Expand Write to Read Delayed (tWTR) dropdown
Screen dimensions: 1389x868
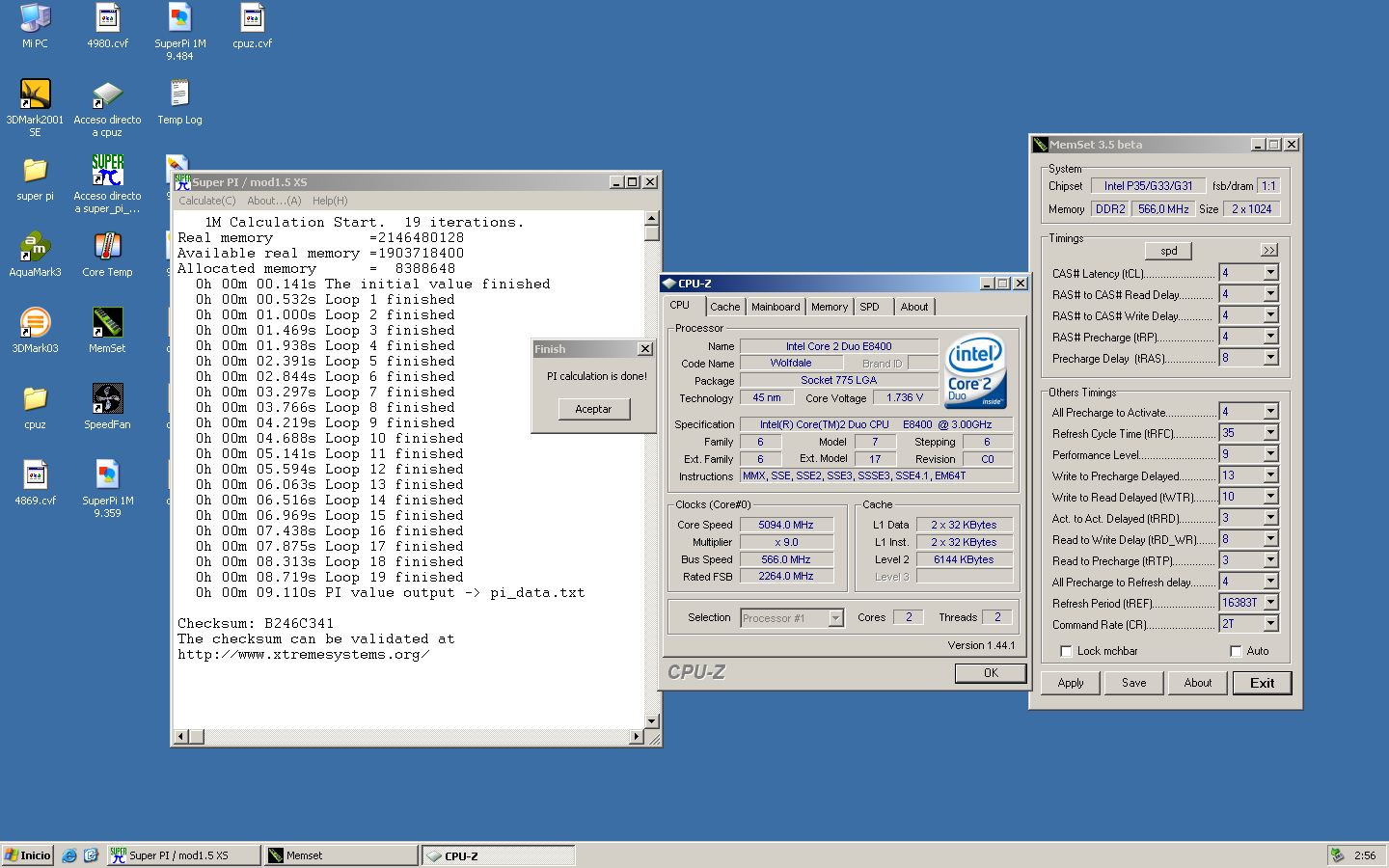[x=1270, y=497]
